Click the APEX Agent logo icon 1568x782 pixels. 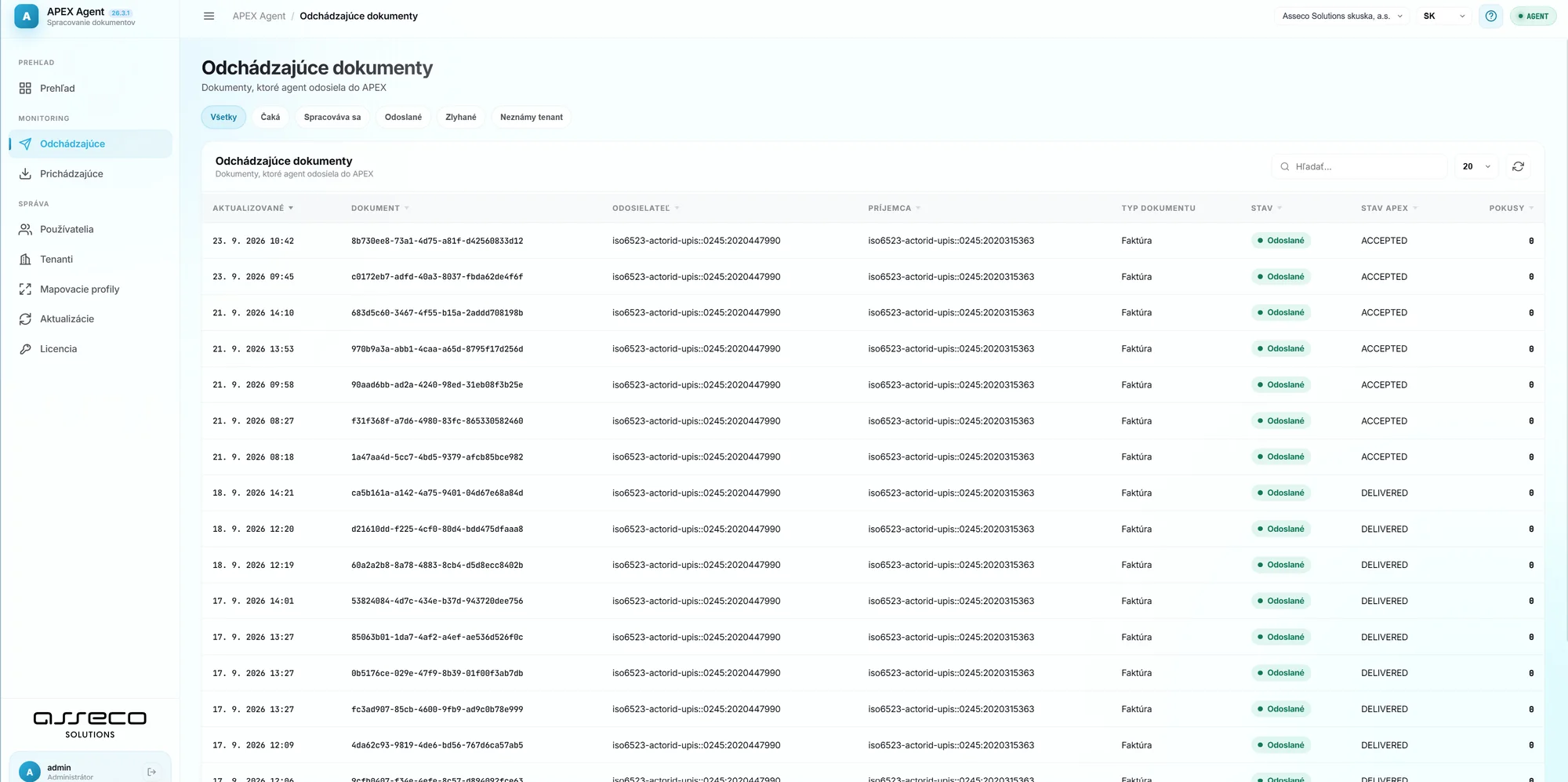[26, 16]
